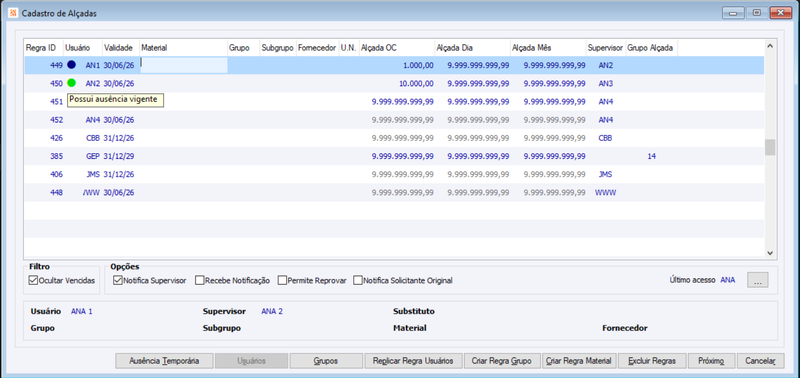
Task: Uncheck Notifica Supervisor option
Action: (x=118, y=280)
